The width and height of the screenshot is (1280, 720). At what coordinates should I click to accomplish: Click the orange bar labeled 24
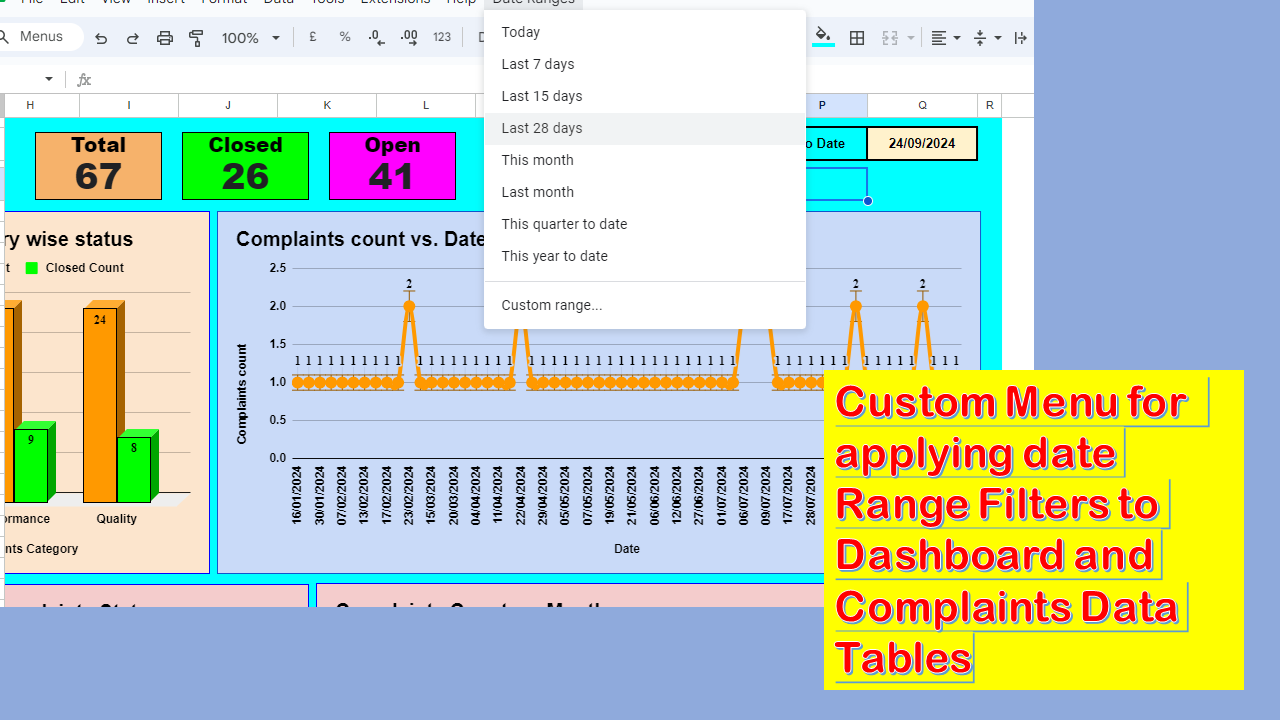coord(100,404)
